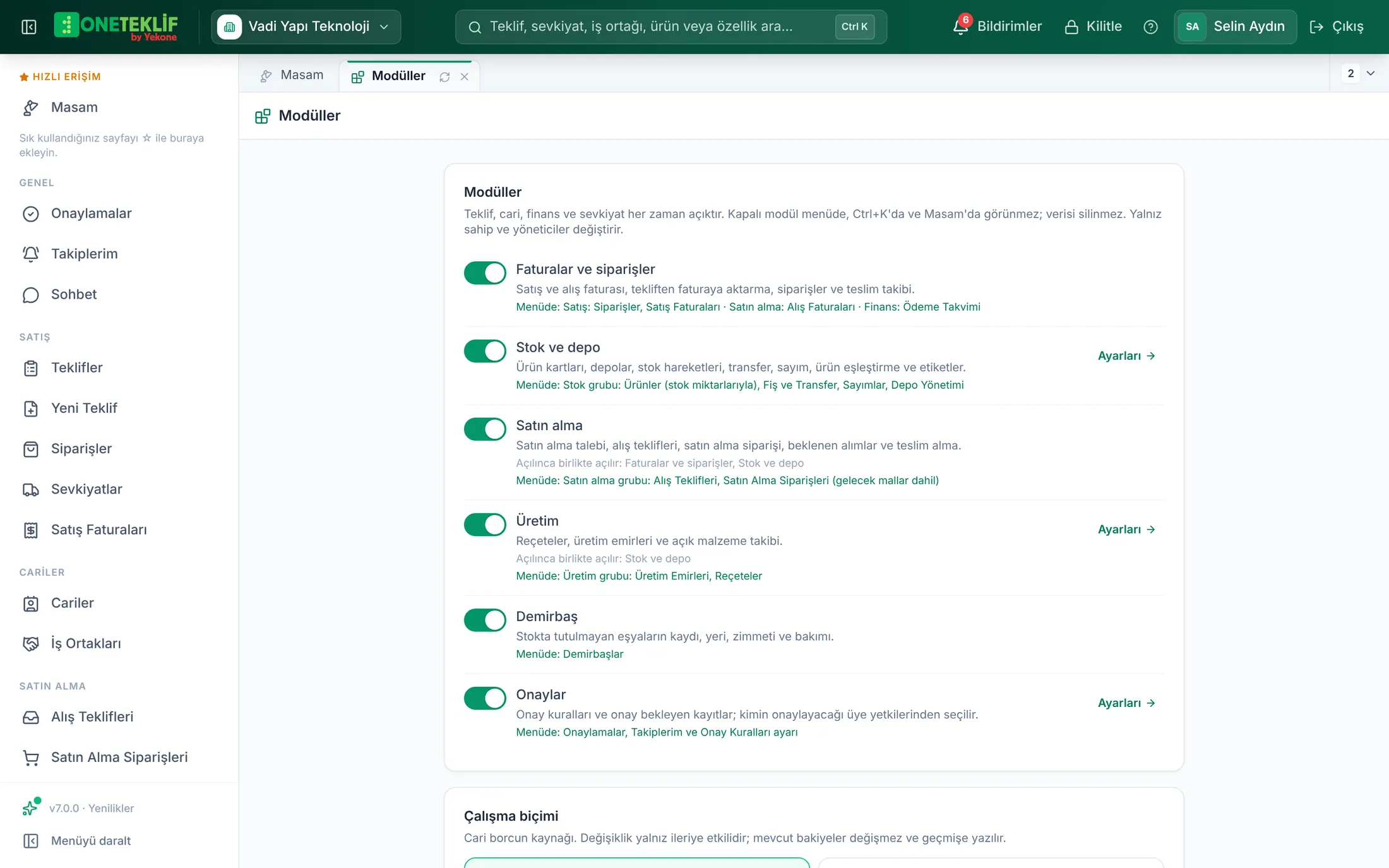Expand the open tabs count dropdown
The height and width of the screenshot is (868, 1389).
[x=1359, y=73]
